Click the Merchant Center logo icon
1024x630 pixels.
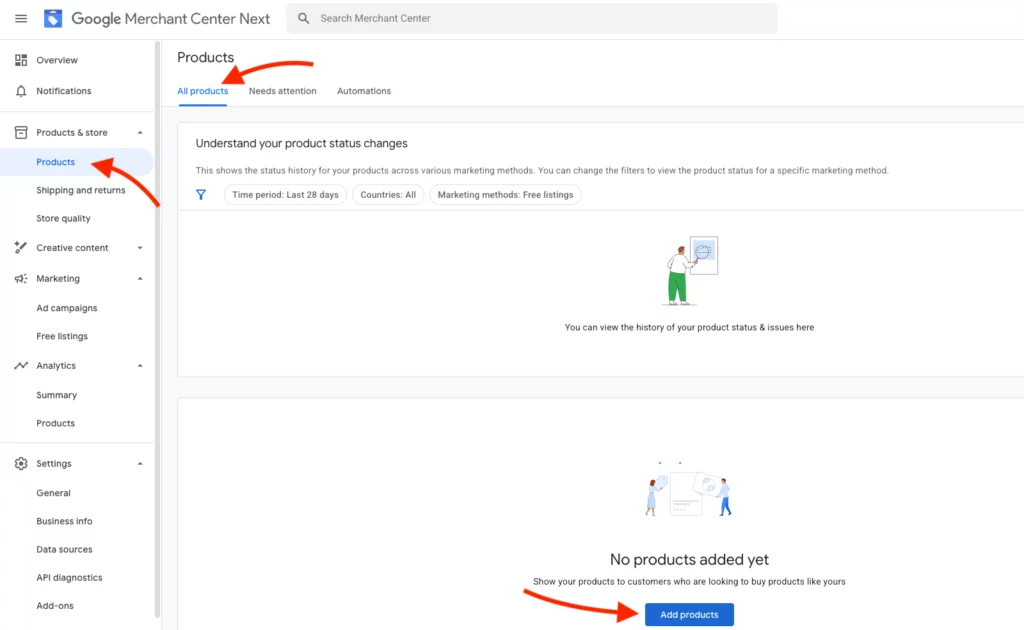click(x=52, y=18)
